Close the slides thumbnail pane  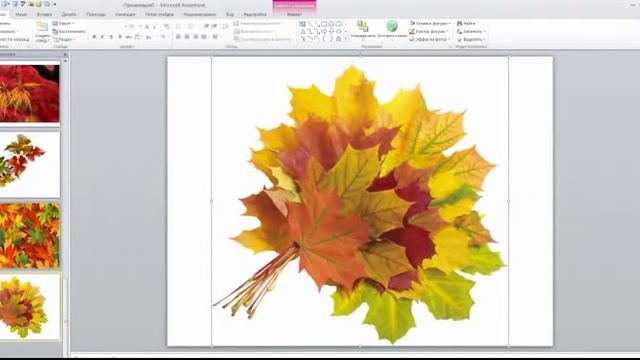click(x=64, y=54)
